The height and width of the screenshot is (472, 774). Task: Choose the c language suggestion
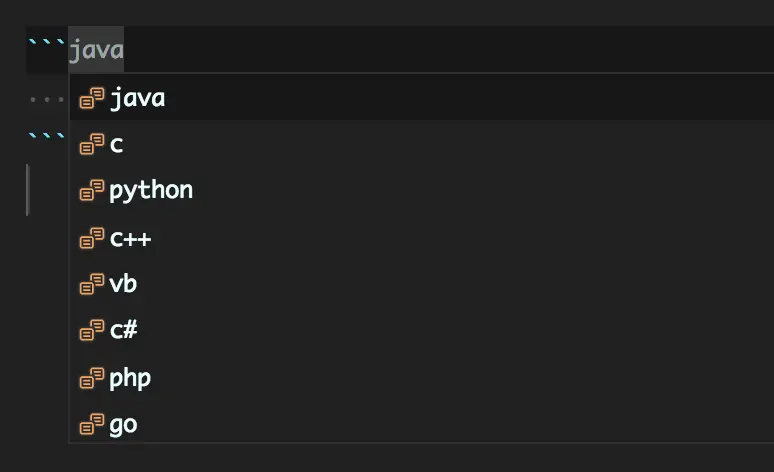[x=422, y=144]
